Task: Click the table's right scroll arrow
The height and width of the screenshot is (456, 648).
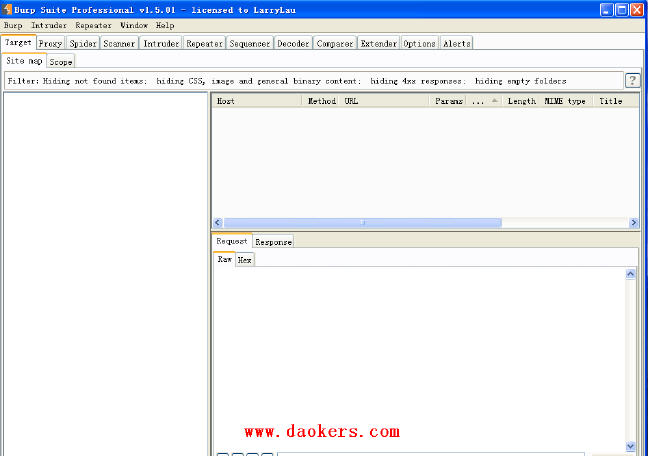Action: [634, 223]
